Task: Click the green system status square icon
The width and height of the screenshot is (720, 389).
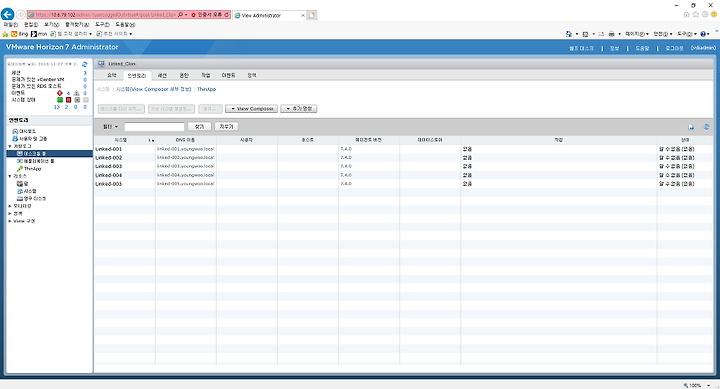Action: (60, 100)
